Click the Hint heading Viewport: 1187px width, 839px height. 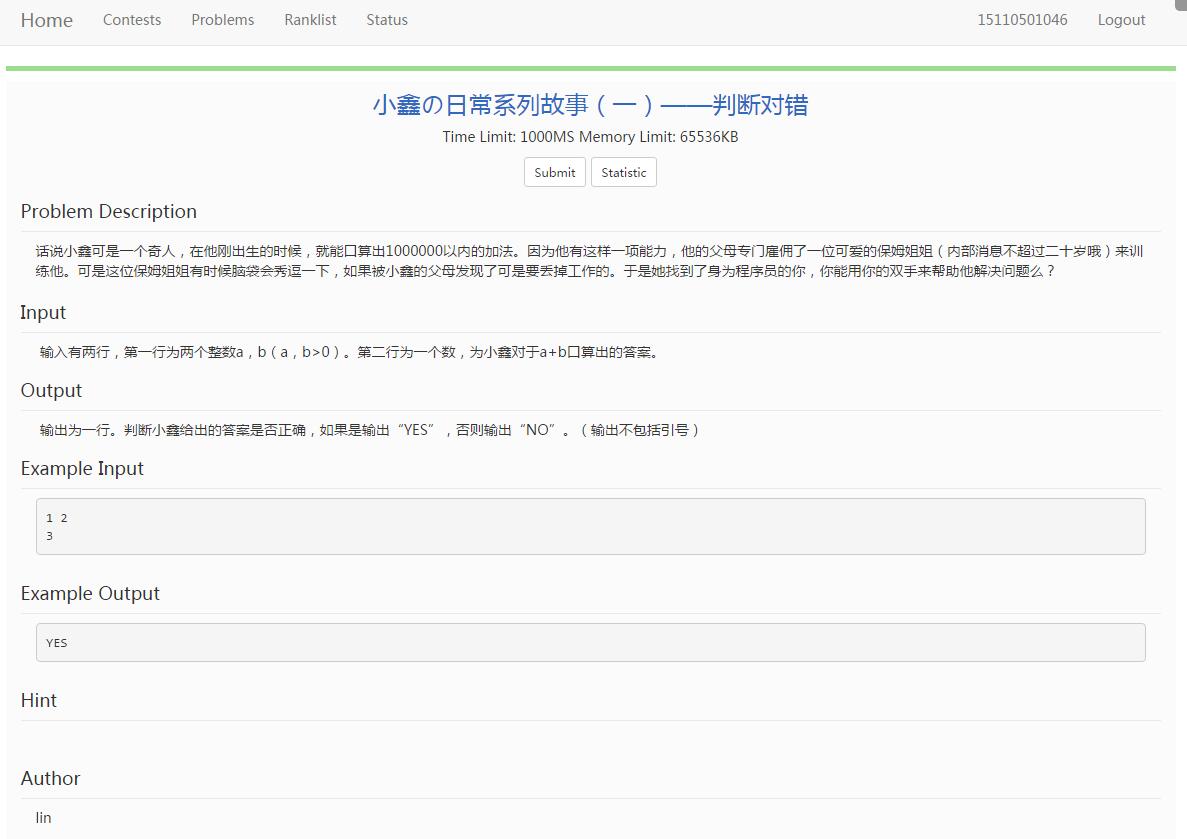click(x=39, y=700)
